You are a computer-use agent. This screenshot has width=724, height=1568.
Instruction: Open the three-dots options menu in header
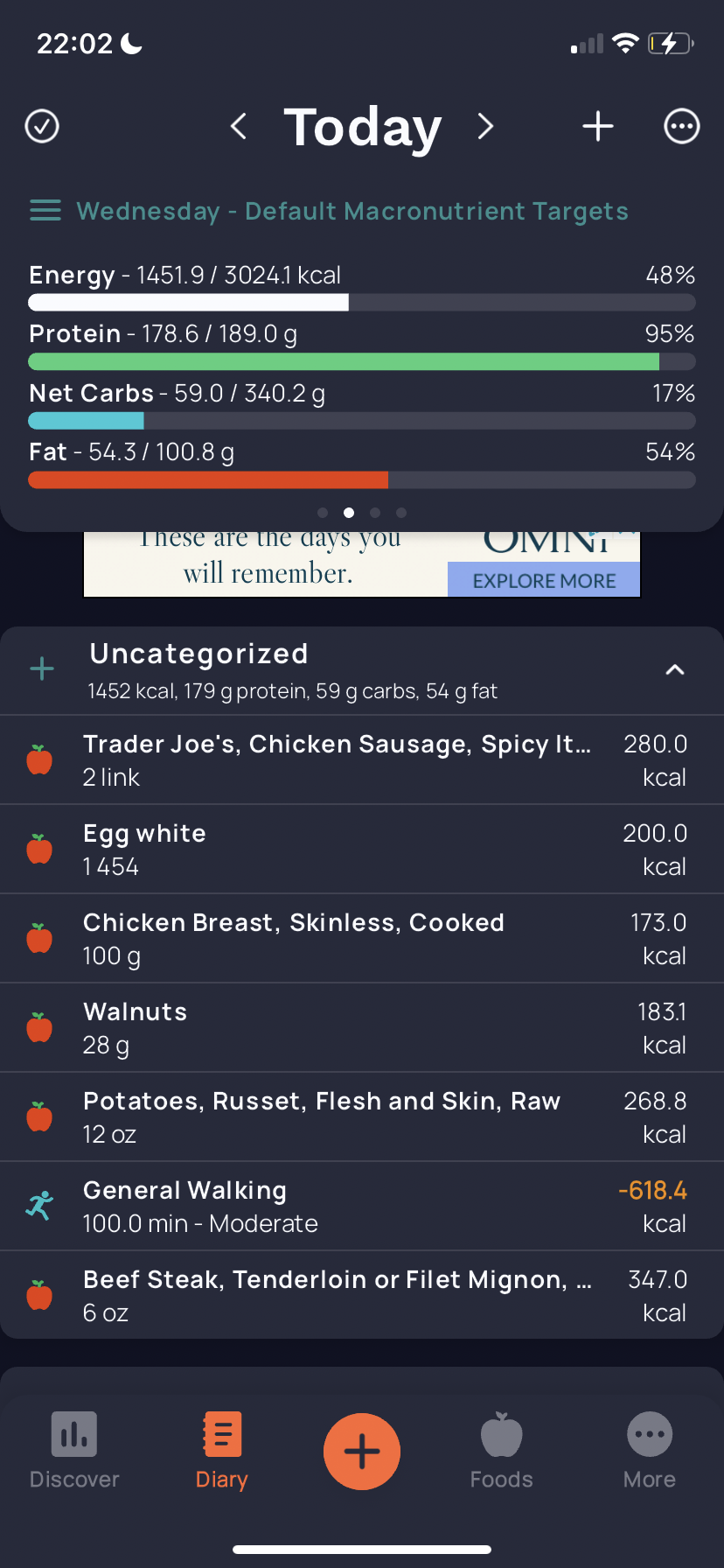point(682,126)
